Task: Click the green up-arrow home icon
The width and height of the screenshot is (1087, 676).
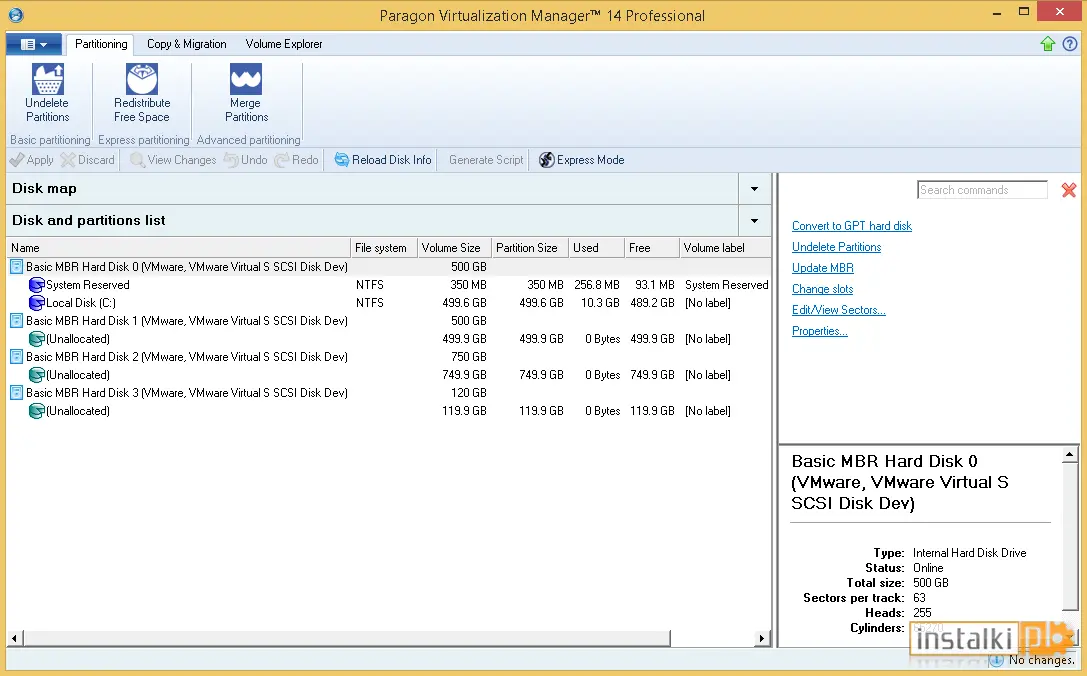Action: coord(1047,44)
